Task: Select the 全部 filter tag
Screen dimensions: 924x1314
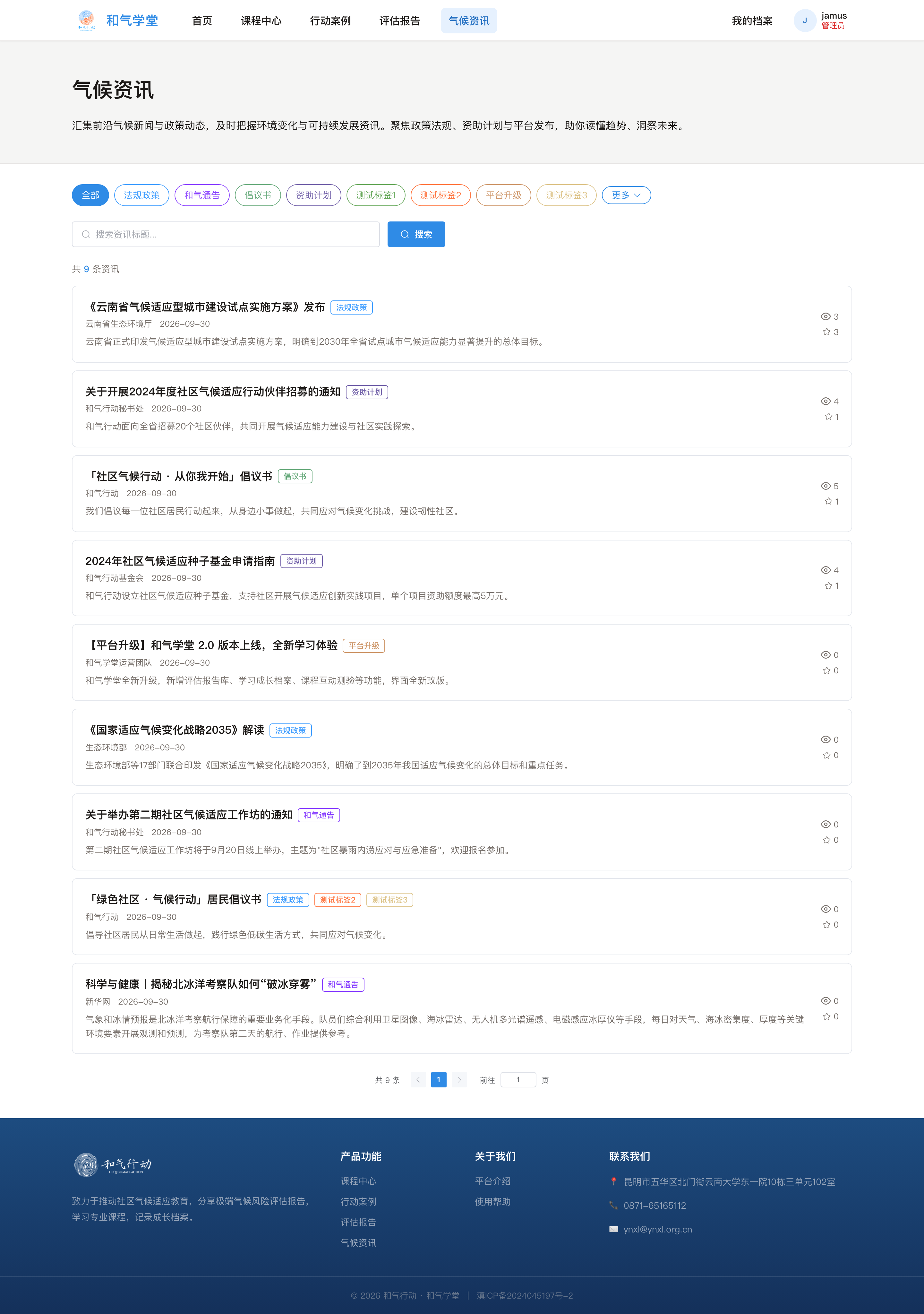Action: pos(90,195)
